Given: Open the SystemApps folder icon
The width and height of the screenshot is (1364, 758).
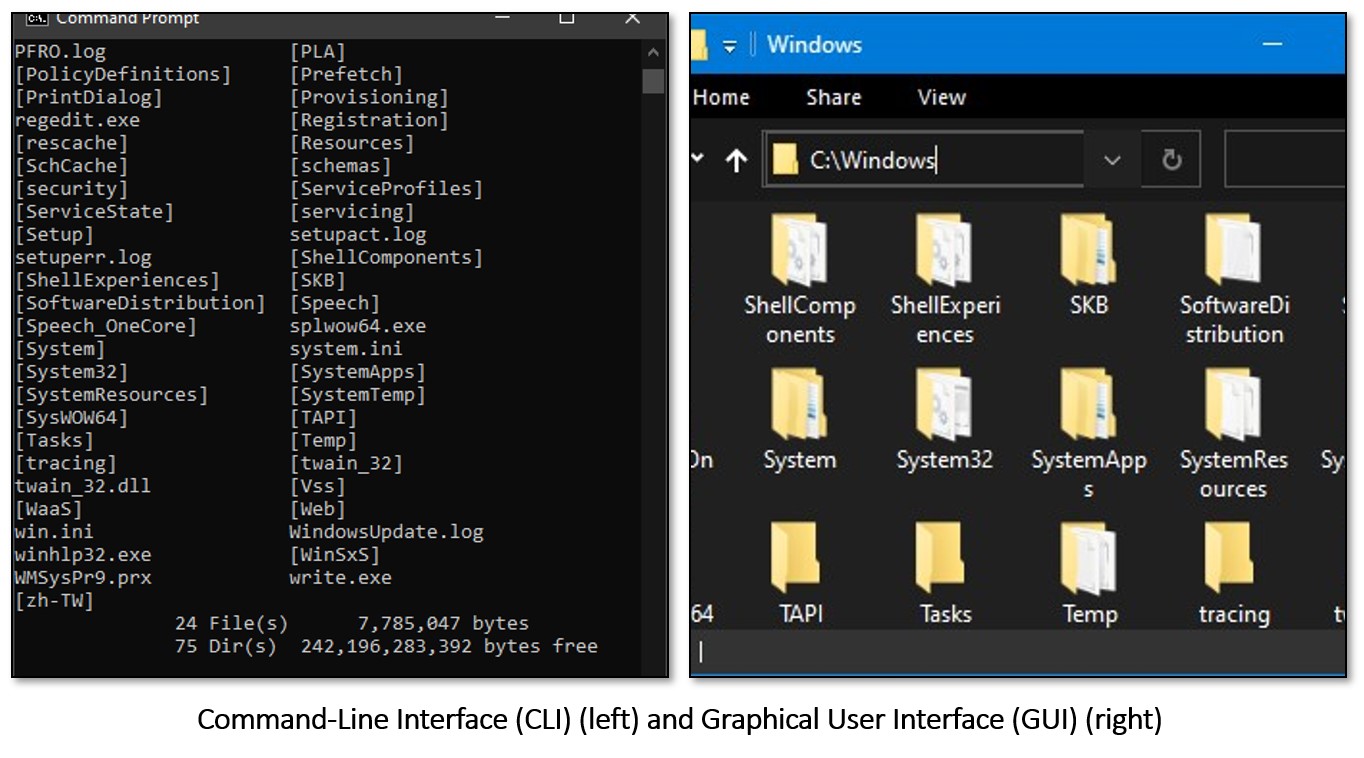Looking at the screenshot, I should pos(1088,404).
